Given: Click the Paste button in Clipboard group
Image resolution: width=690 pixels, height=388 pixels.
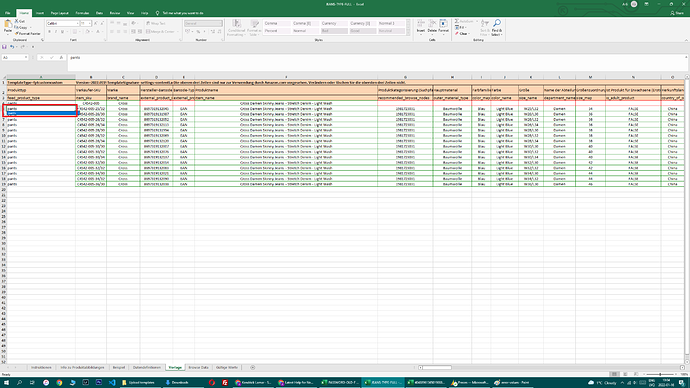Looking at the screenshot, I should (8, 26).
